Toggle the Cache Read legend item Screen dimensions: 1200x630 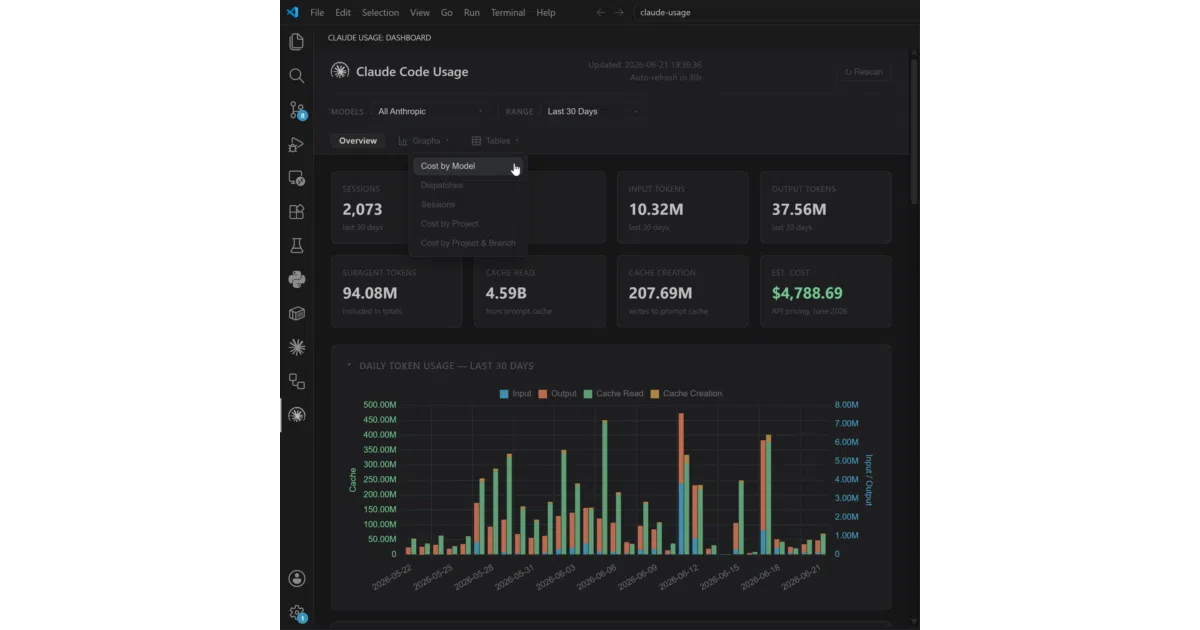(x=613, y=394)
